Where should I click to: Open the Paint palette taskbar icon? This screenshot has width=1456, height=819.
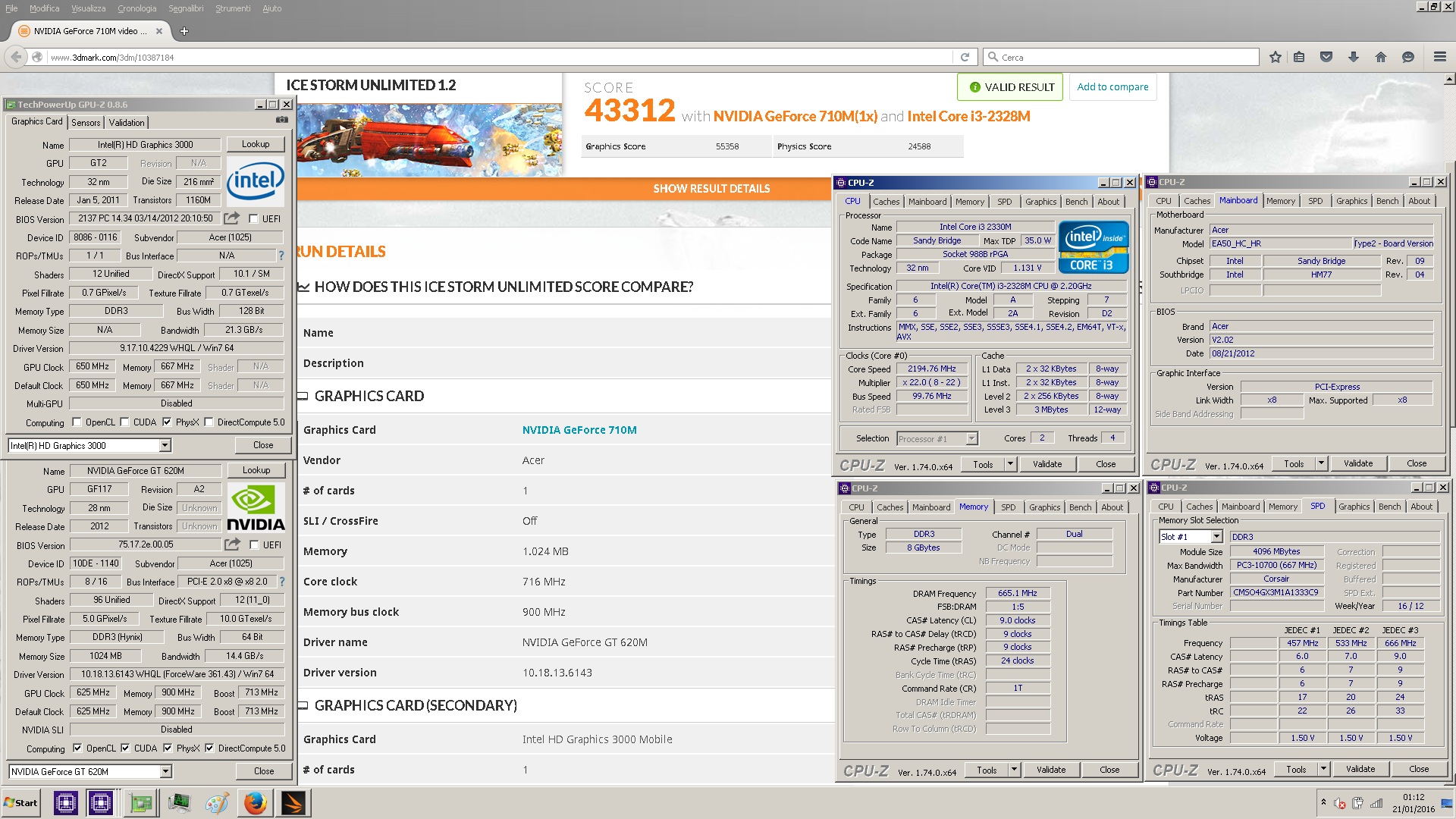click(x=217, y=802)
